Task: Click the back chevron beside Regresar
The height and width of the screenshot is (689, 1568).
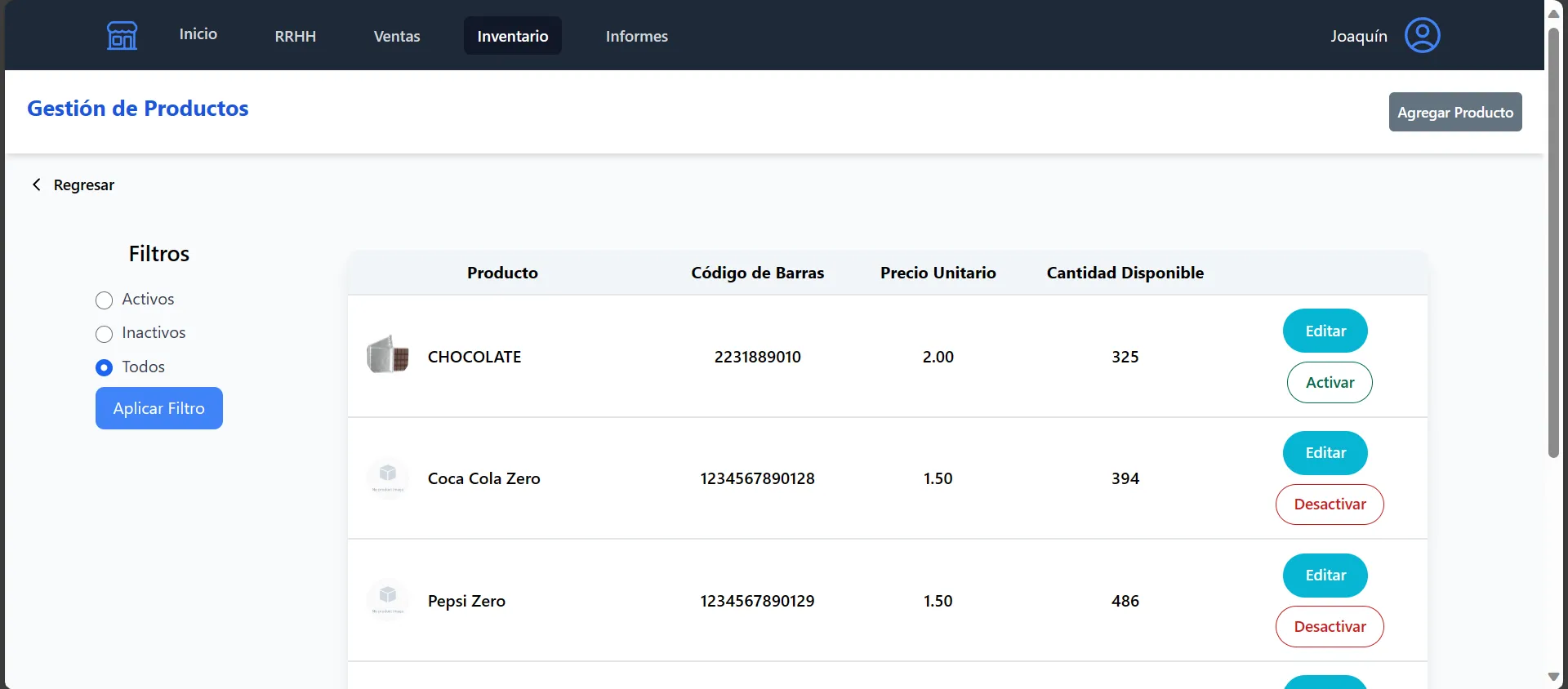Action: point(36,184)
